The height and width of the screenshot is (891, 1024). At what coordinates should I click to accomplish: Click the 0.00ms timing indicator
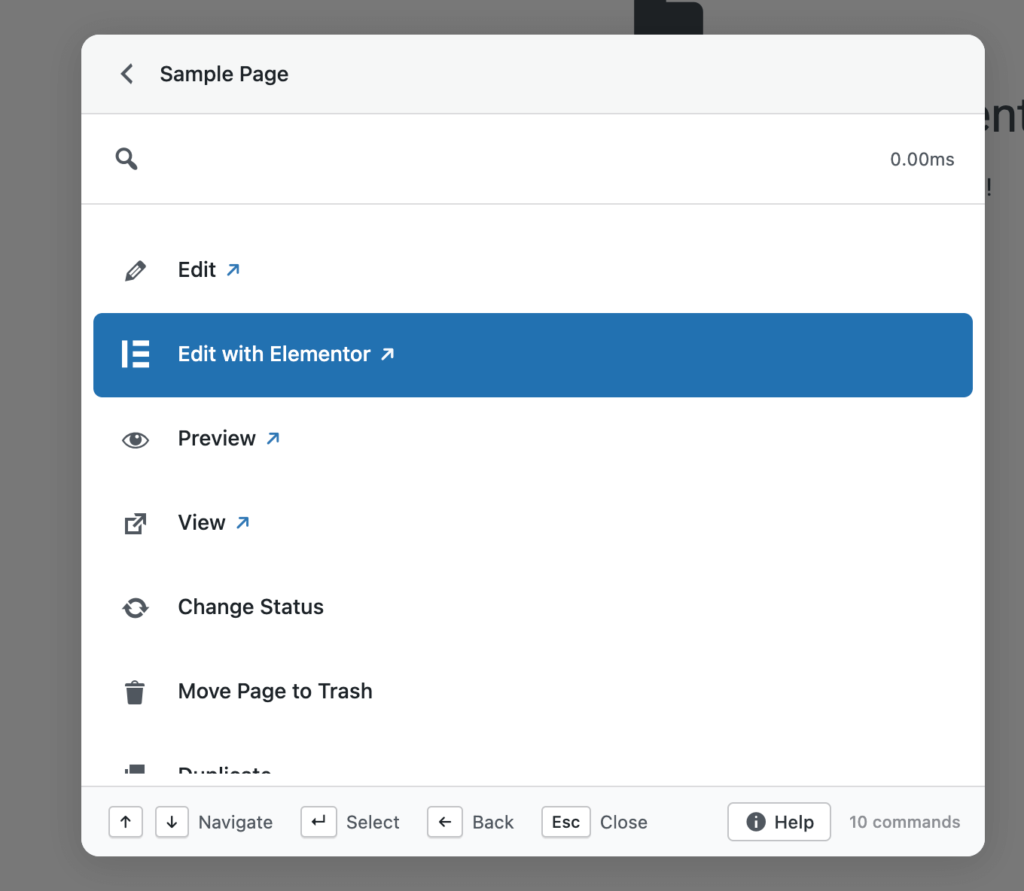click(x=921, y=158)
